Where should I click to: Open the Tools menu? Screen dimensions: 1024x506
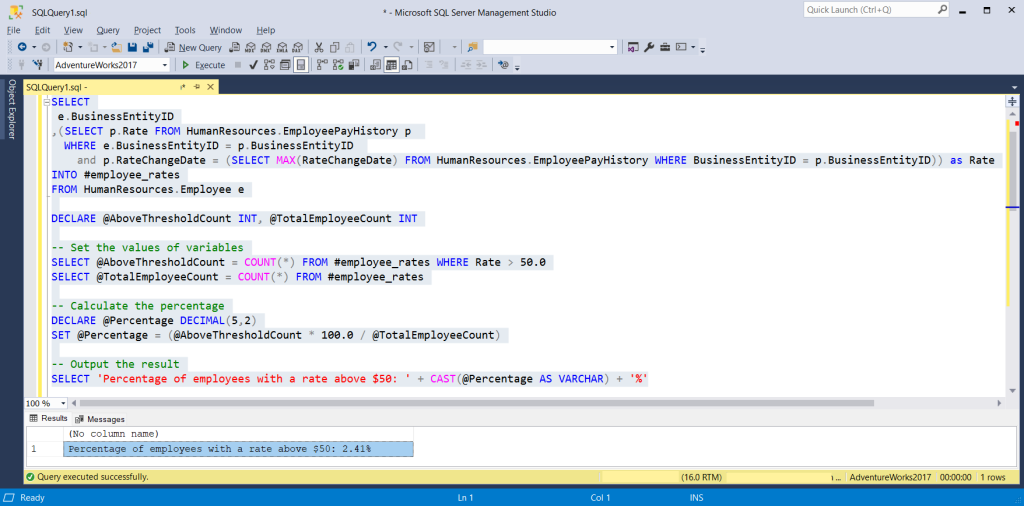(185, 30)
